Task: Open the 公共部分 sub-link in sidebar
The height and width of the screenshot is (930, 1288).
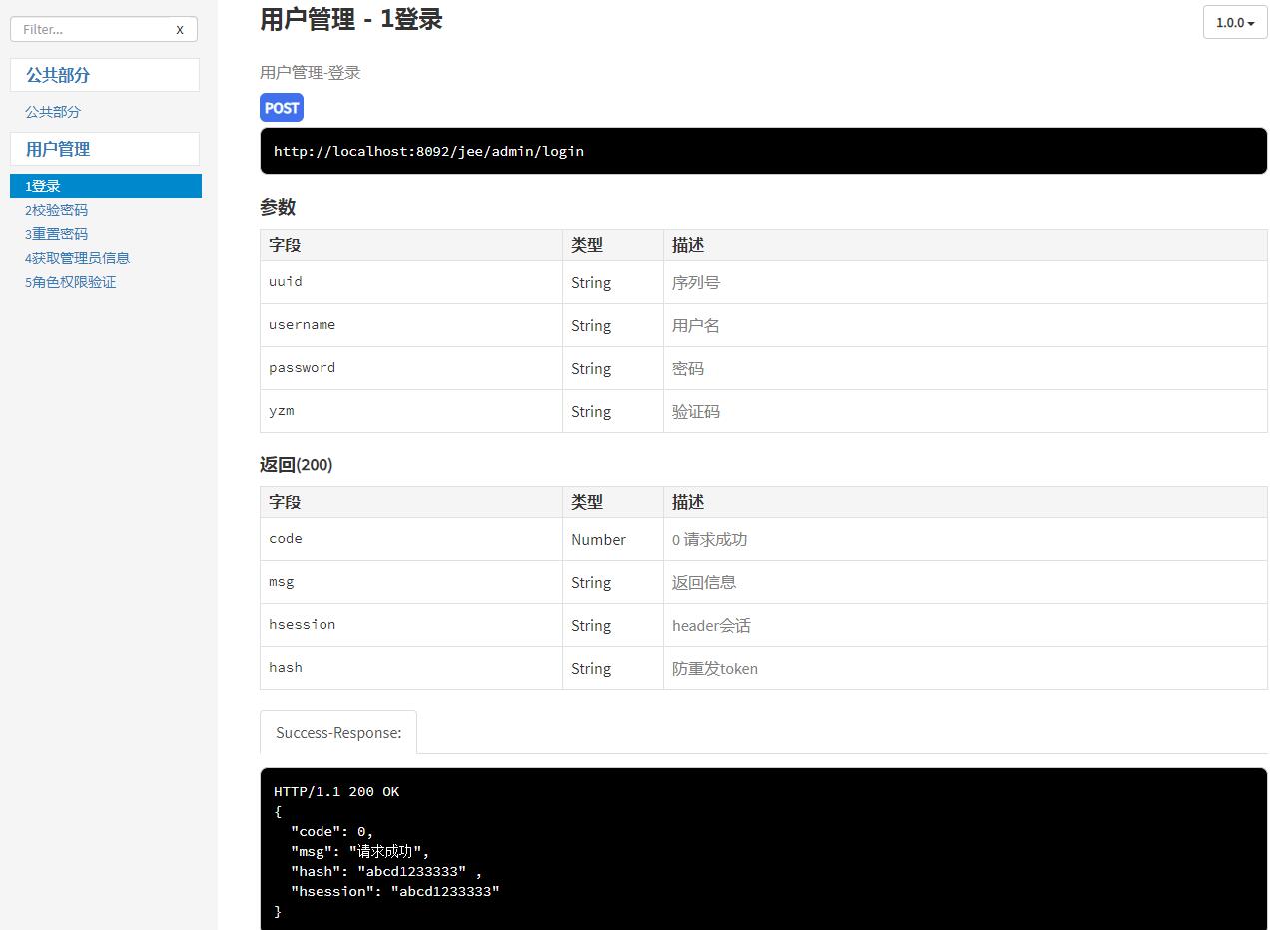Action: (53, 112)
